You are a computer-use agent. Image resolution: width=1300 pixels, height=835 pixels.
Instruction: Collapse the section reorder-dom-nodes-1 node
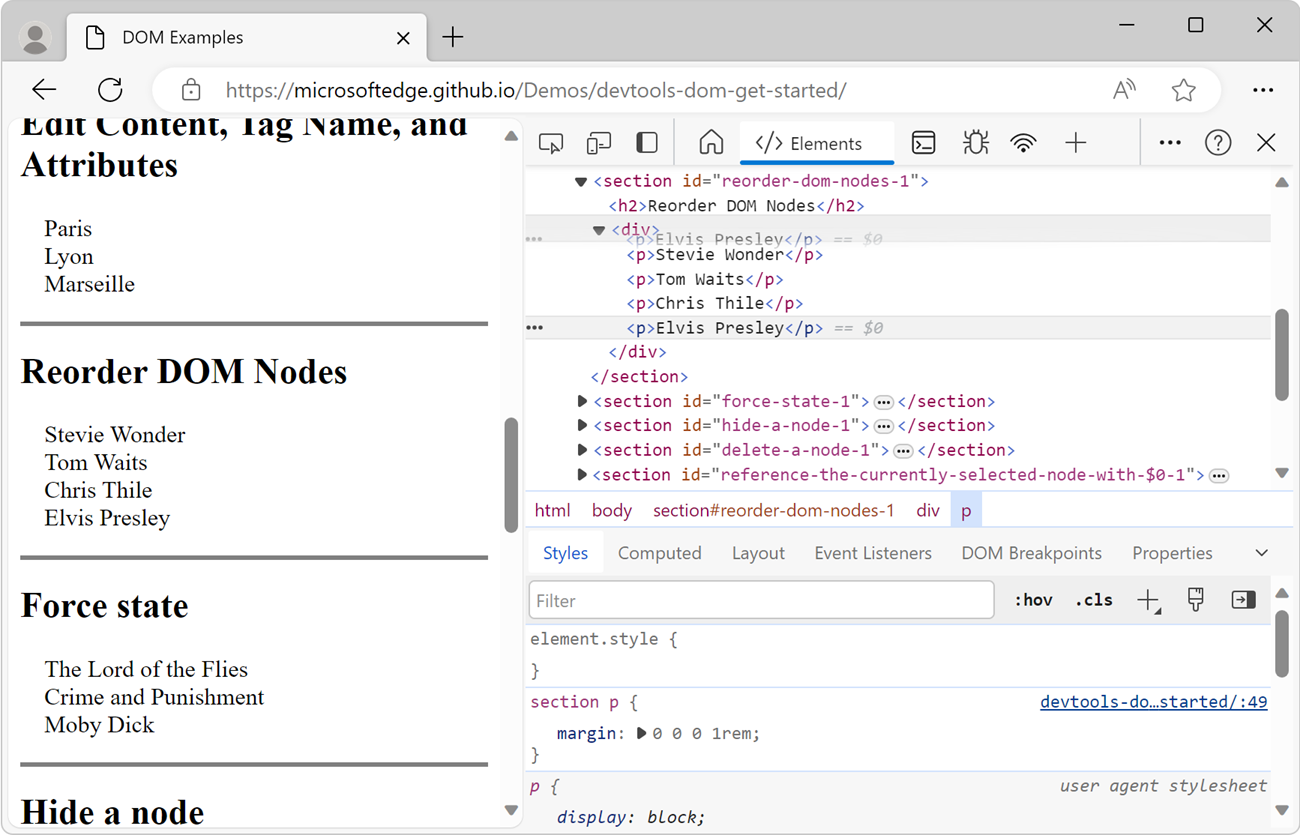click(x=581, y=181)
